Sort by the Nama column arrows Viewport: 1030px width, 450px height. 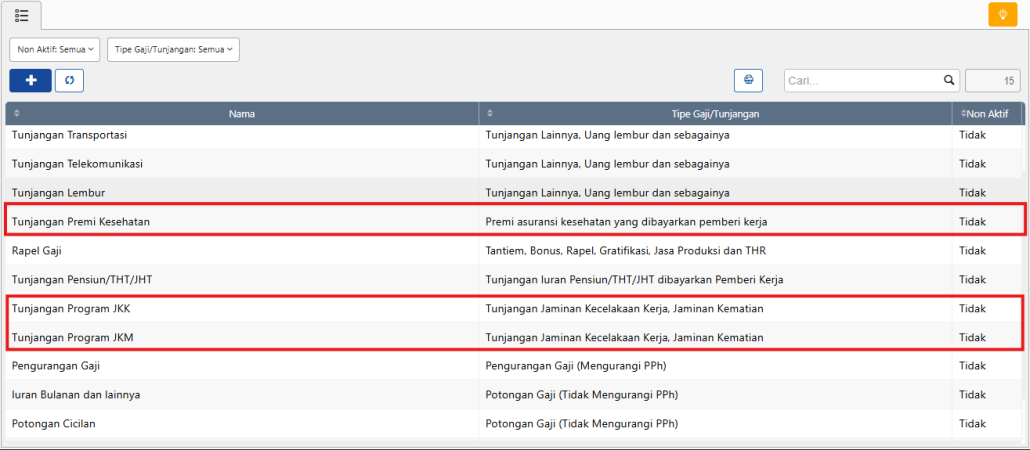pos(16,114)
